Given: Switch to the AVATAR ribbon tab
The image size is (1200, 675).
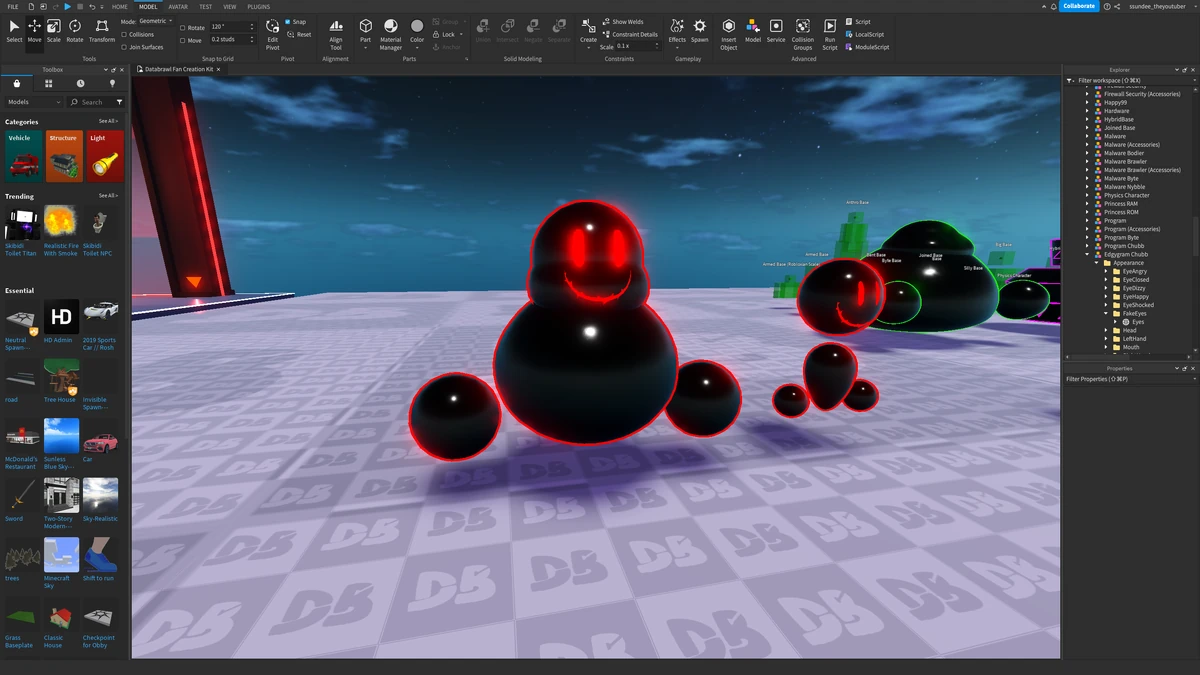Looking at the screenshot, I should [178, 7].
